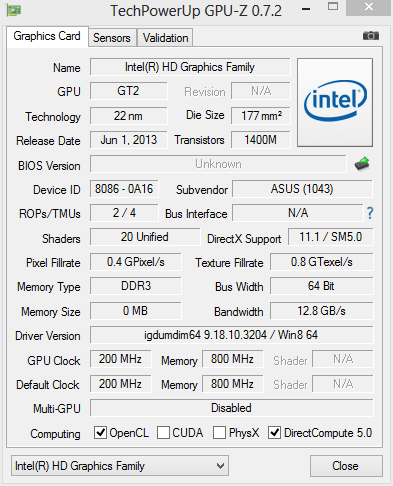Switch to the Sensors tab
This screenshot has width=393, height=486.
[x=112, y=38]
